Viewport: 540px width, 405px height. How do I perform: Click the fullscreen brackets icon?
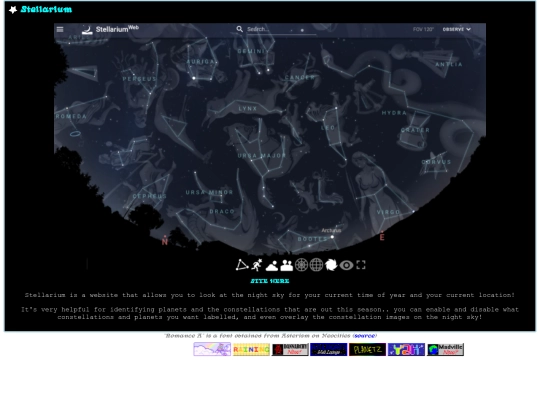(361, 265)
